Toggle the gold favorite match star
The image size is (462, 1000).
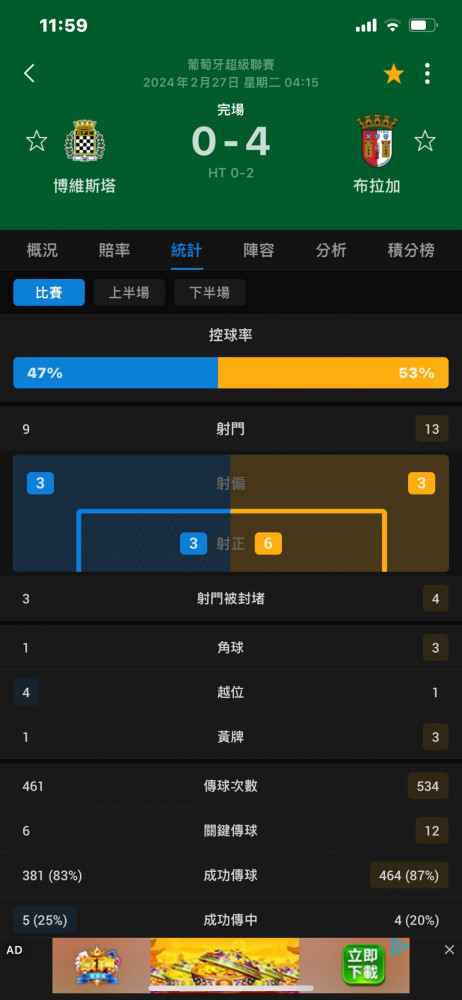(x=394, y=74)
